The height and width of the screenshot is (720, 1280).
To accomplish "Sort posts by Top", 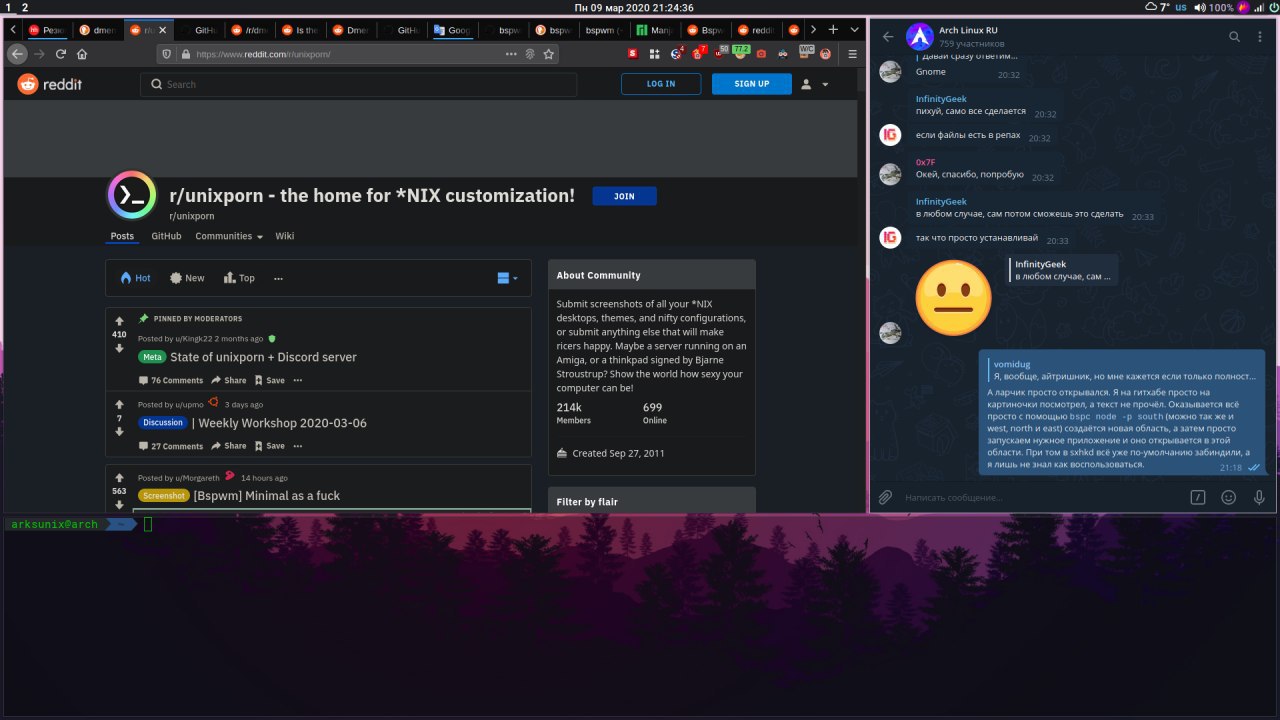I will (x=239, y=278).
